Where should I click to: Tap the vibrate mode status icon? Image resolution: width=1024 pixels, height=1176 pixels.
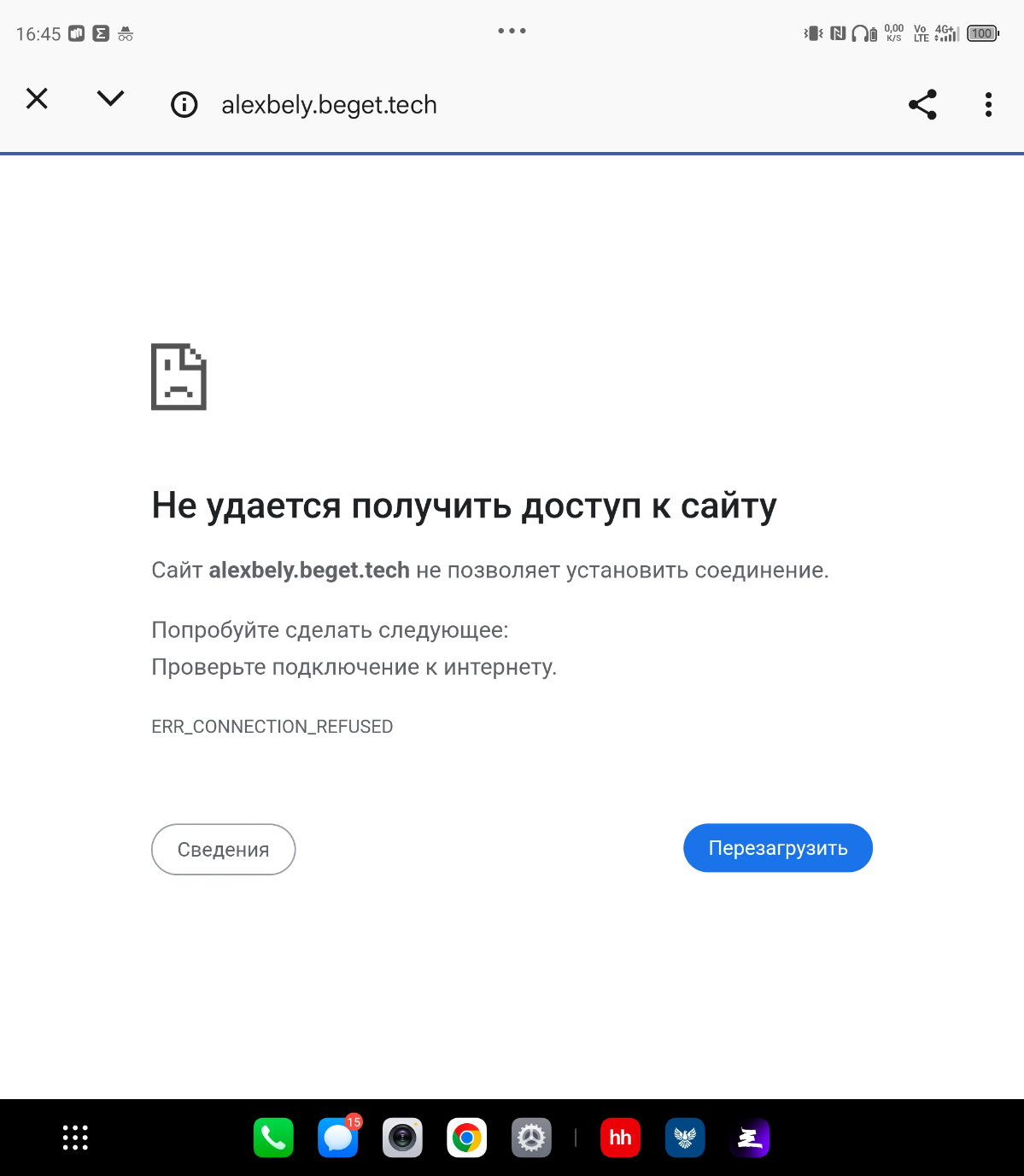click(x=813, y=34)
